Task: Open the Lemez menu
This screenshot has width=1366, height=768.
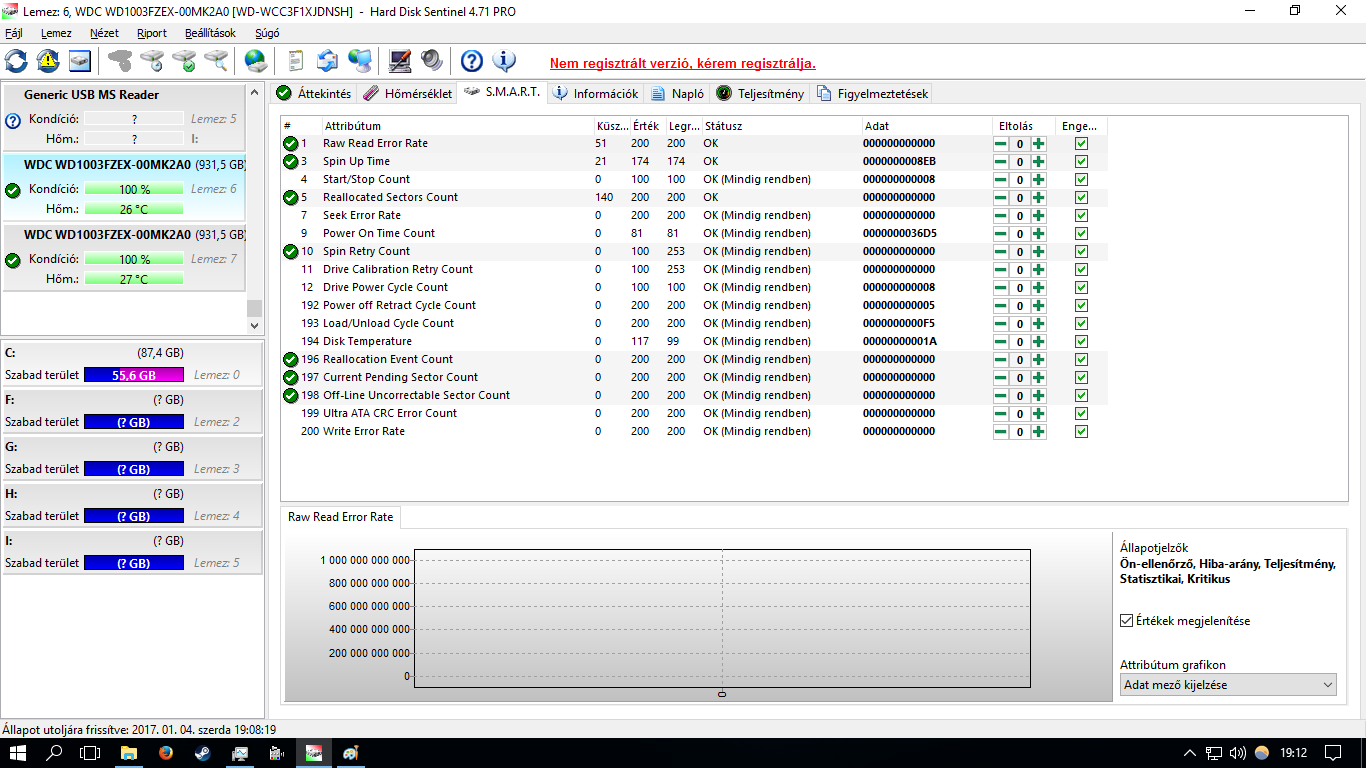Action: (x=56, y=33)
